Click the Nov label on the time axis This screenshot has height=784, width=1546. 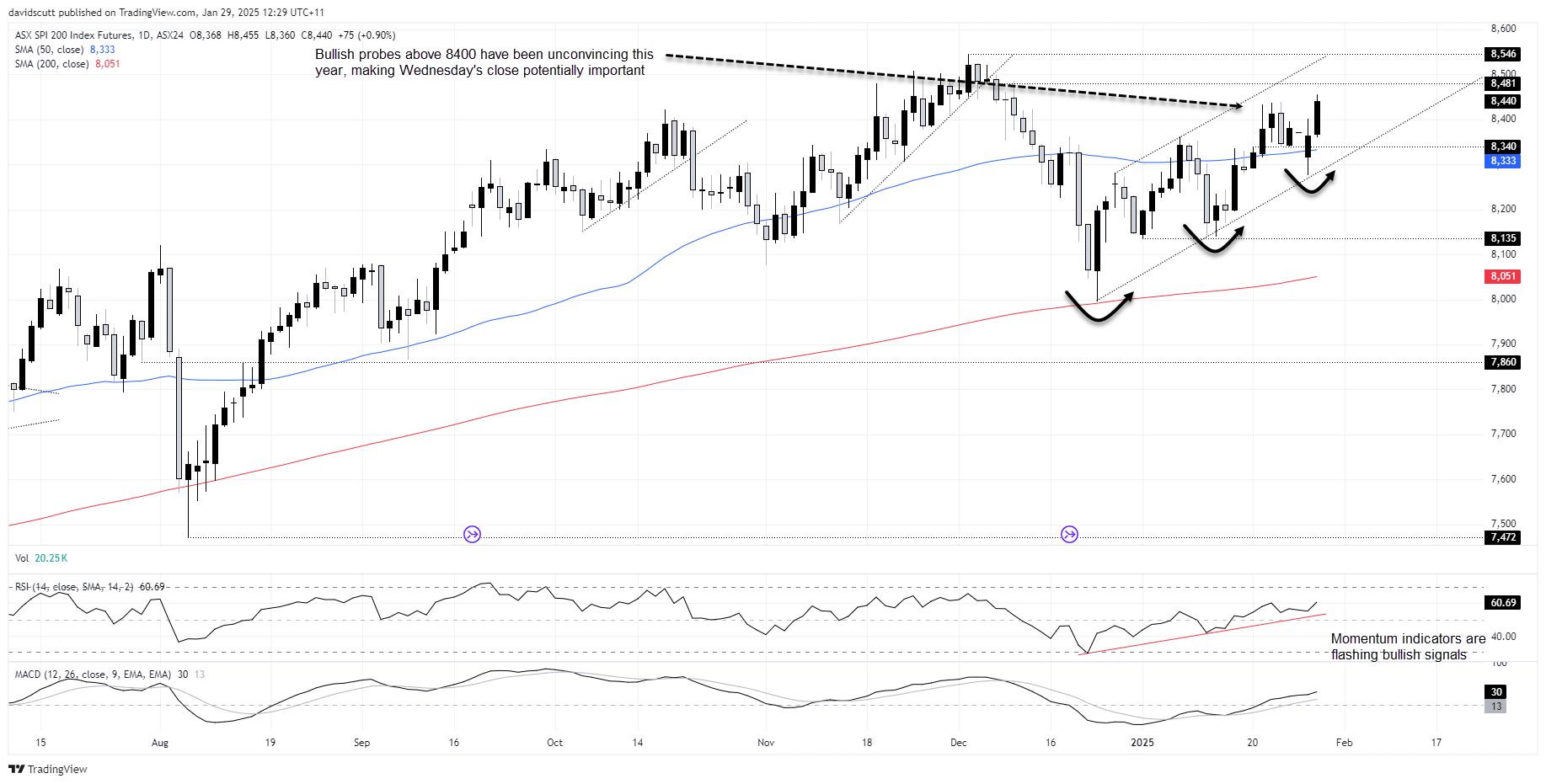coord(766,743)
